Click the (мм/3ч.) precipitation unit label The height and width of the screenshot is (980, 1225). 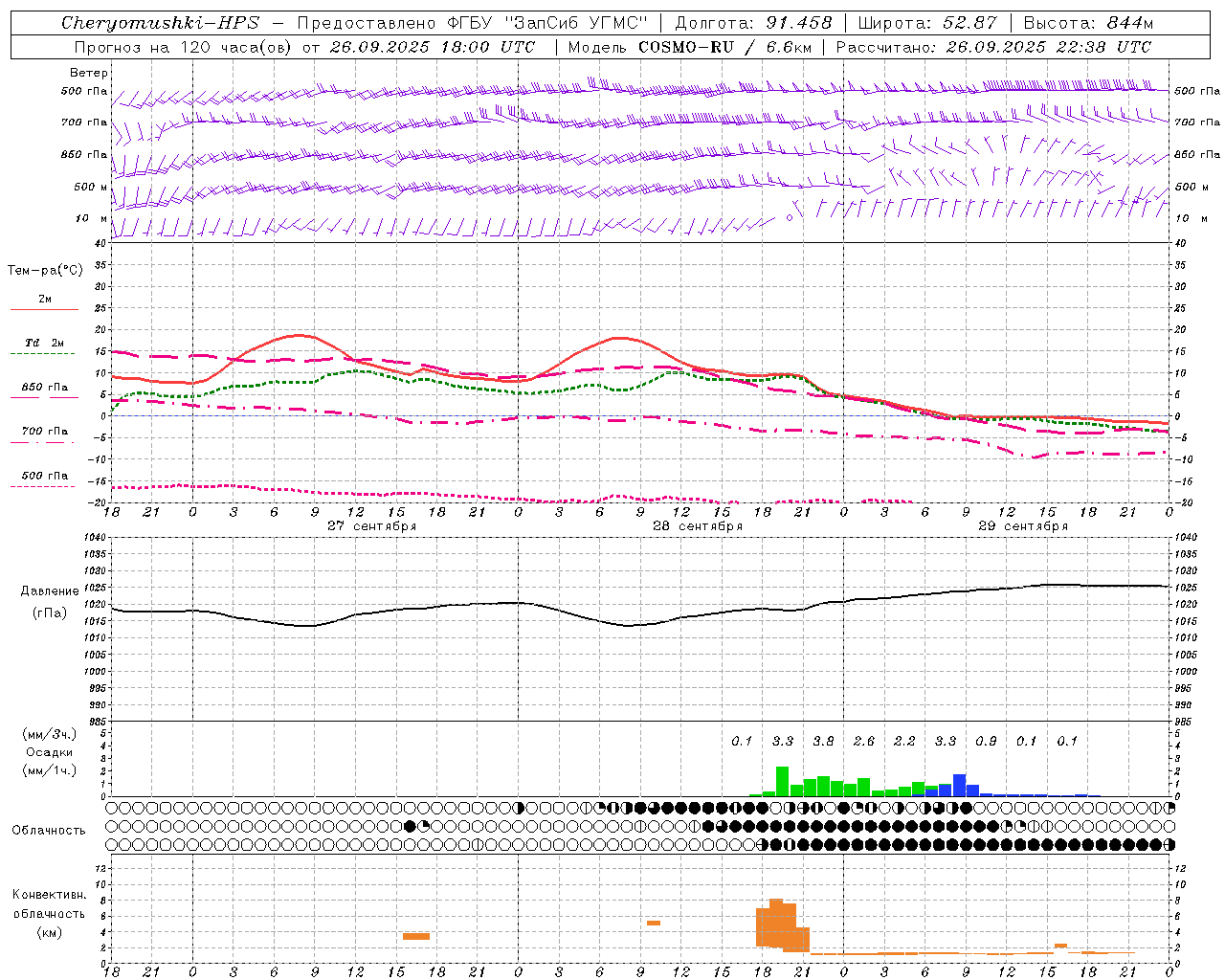pyautogui.click(x=49, y=734)
